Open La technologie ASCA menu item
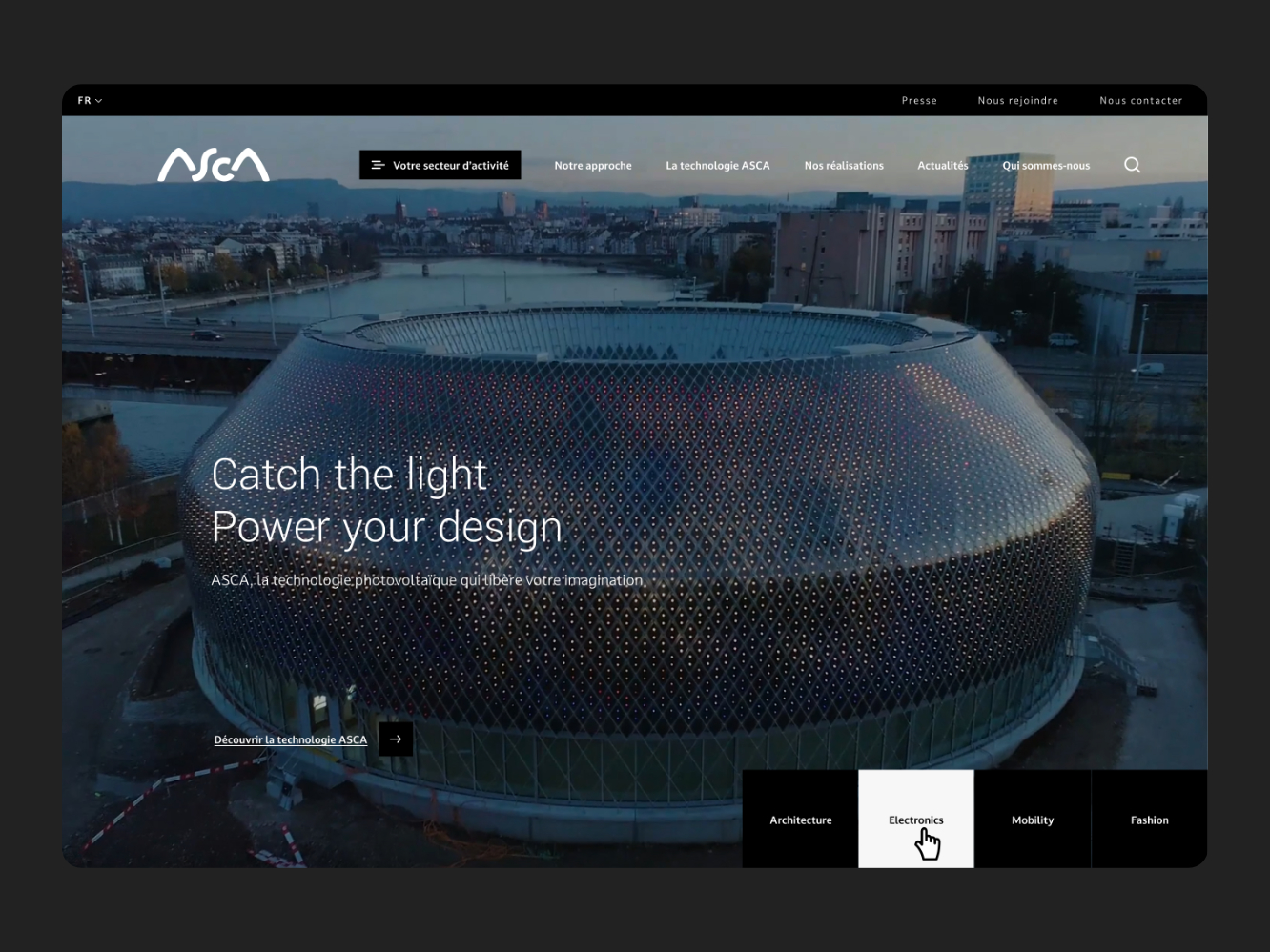 tap(718, 166)
